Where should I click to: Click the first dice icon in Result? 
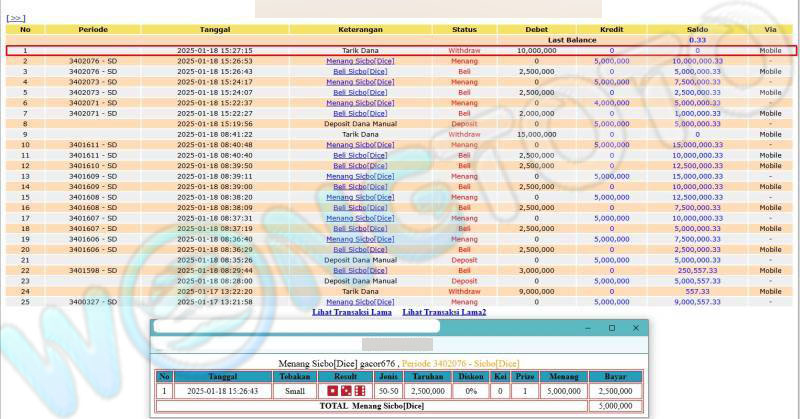333,390
